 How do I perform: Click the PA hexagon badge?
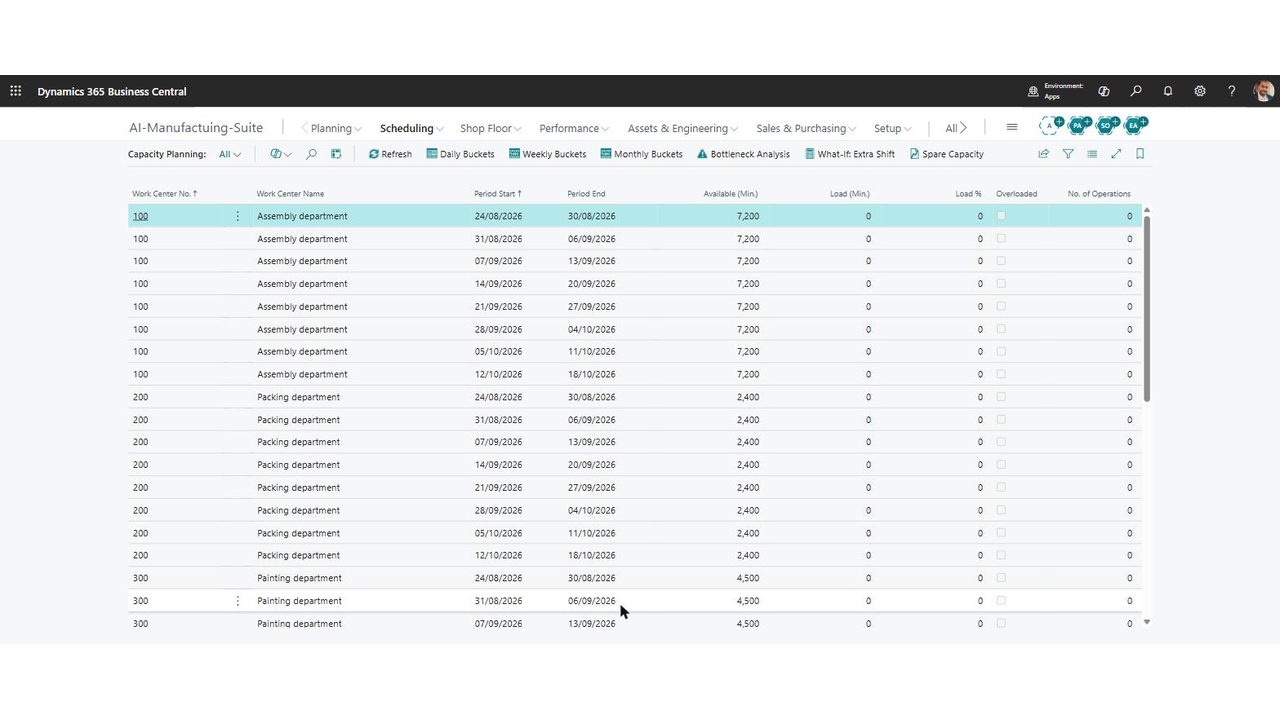coord(1078,126)
